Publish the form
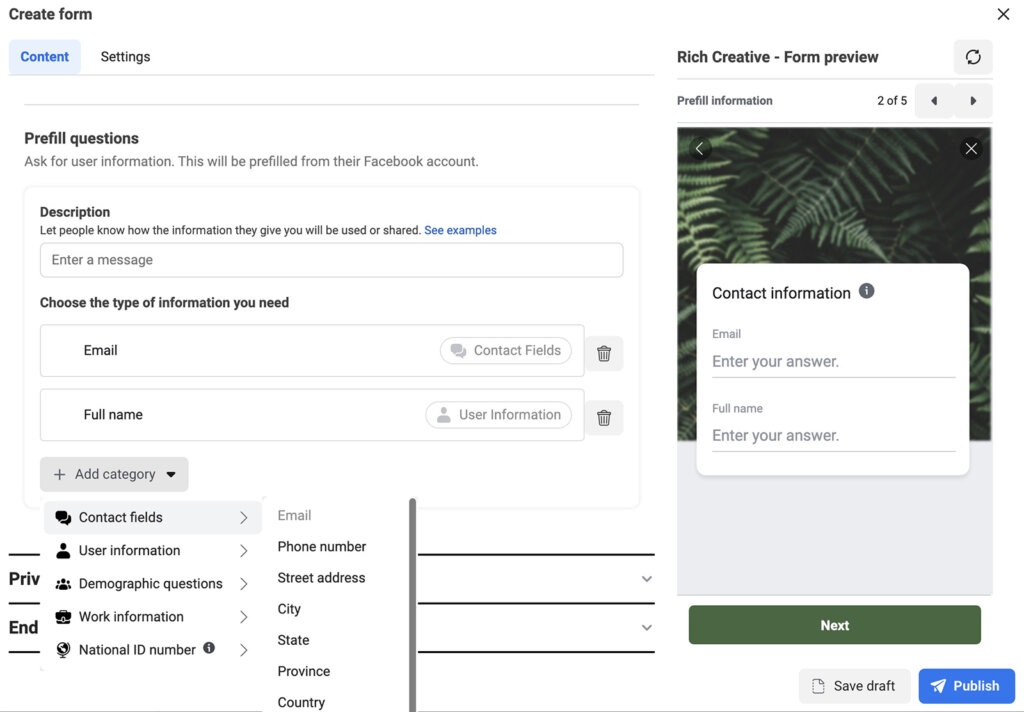 click(x=966, y=685)
